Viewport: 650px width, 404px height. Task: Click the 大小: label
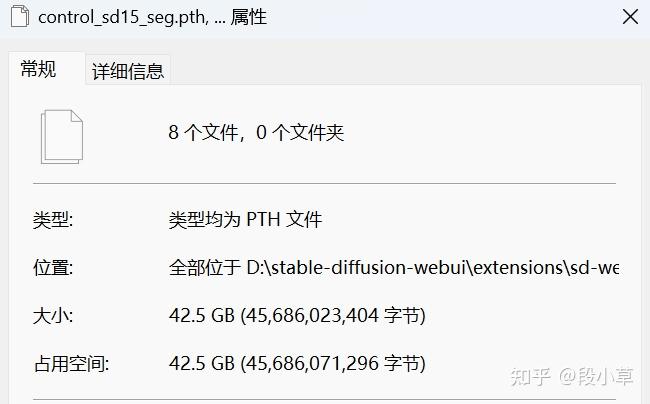(x=53, y=316)
